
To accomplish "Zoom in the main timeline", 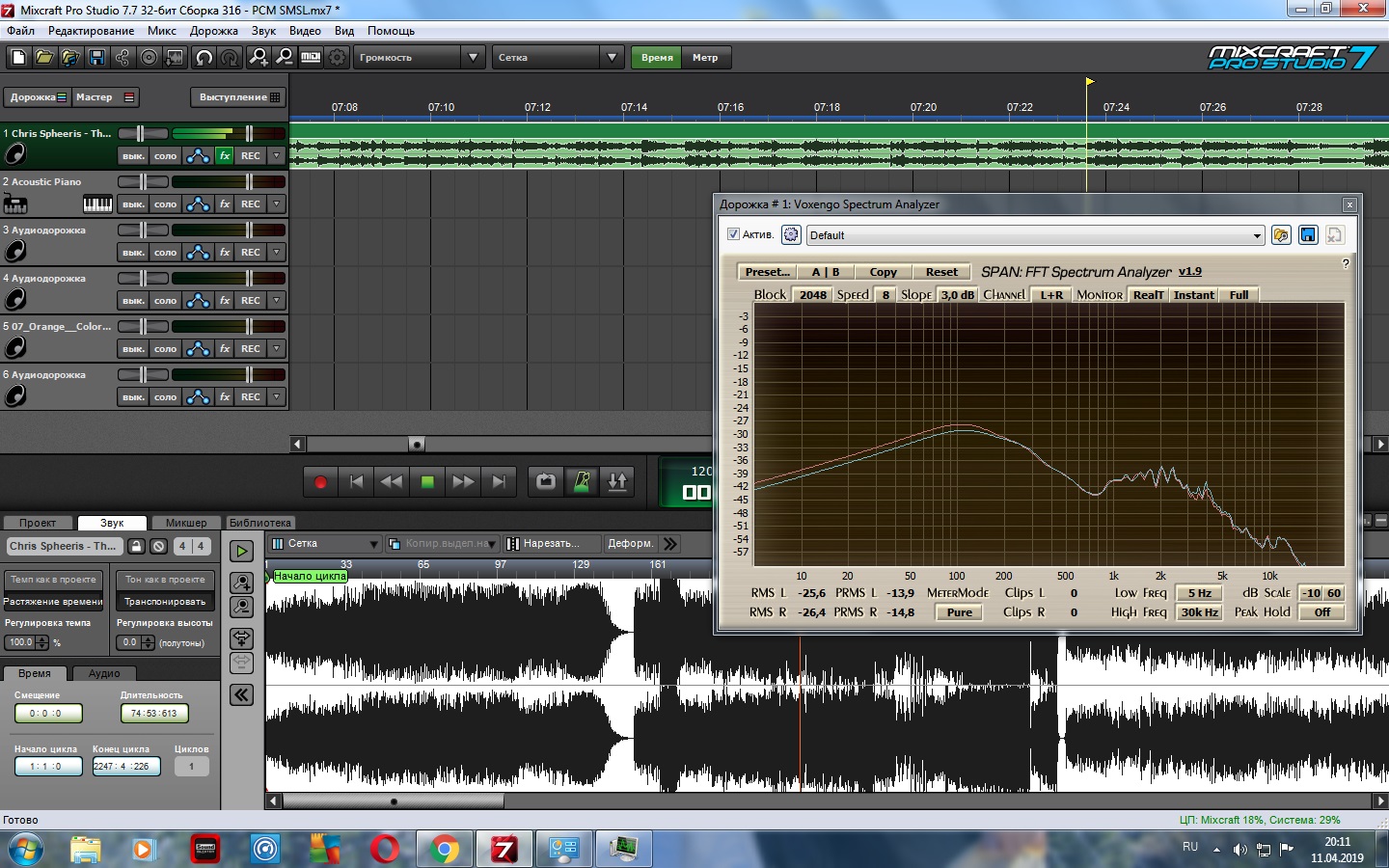I will 259,58.
